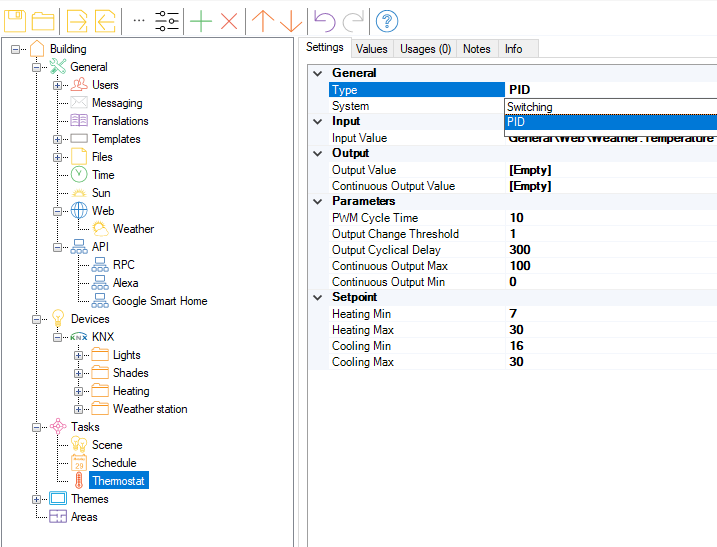717x547 pixels.
Task: Click the Save project toolbar icon
Action: click(x=15, y=21)
